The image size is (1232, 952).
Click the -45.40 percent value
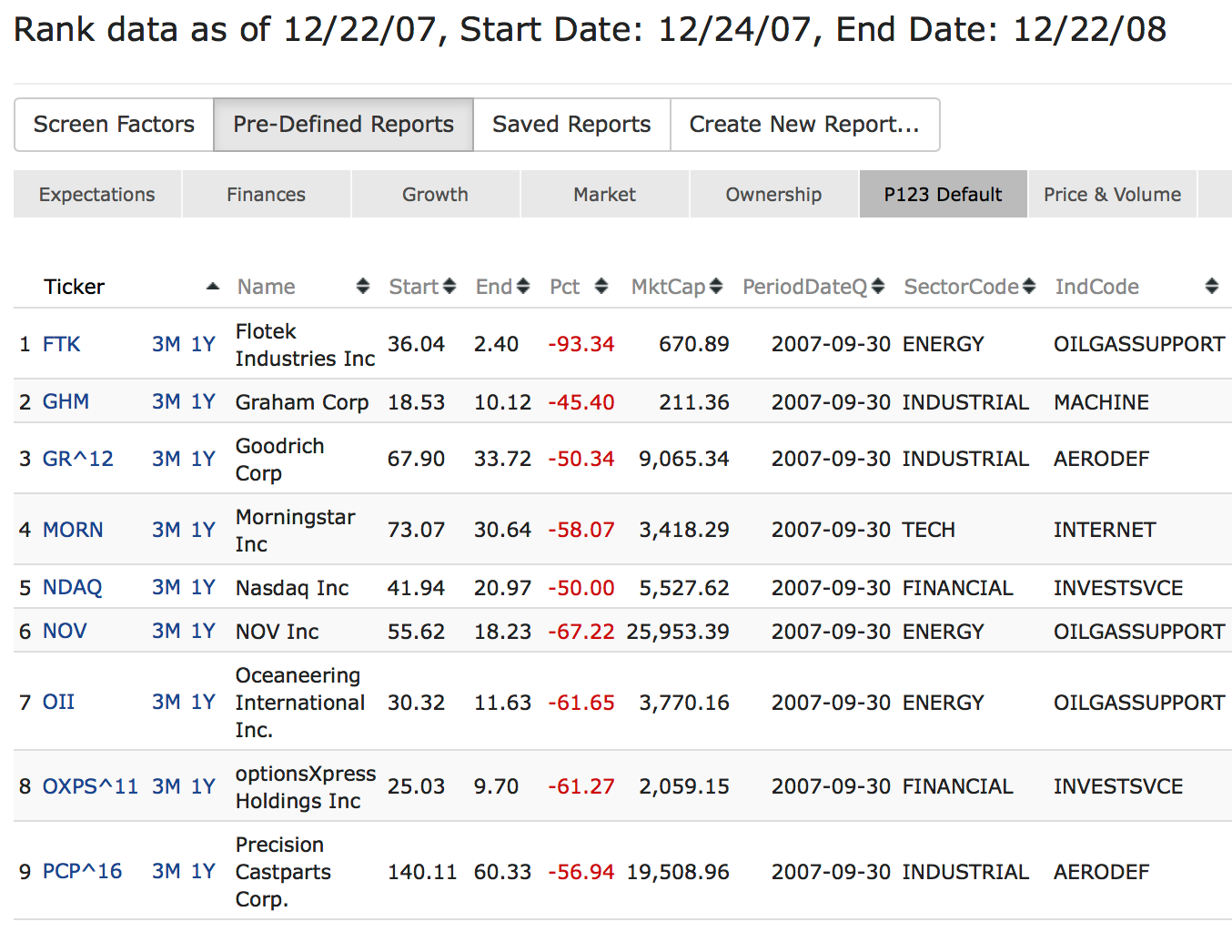pos(581,401)
